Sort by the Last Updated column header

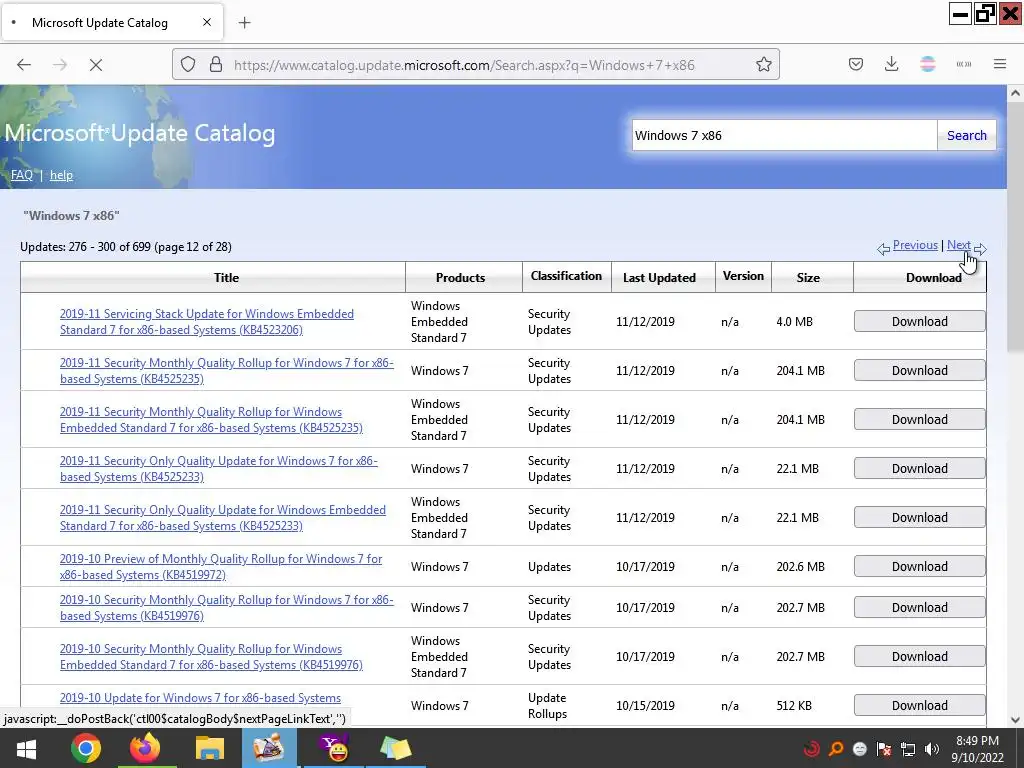click(x=659, y=278)
